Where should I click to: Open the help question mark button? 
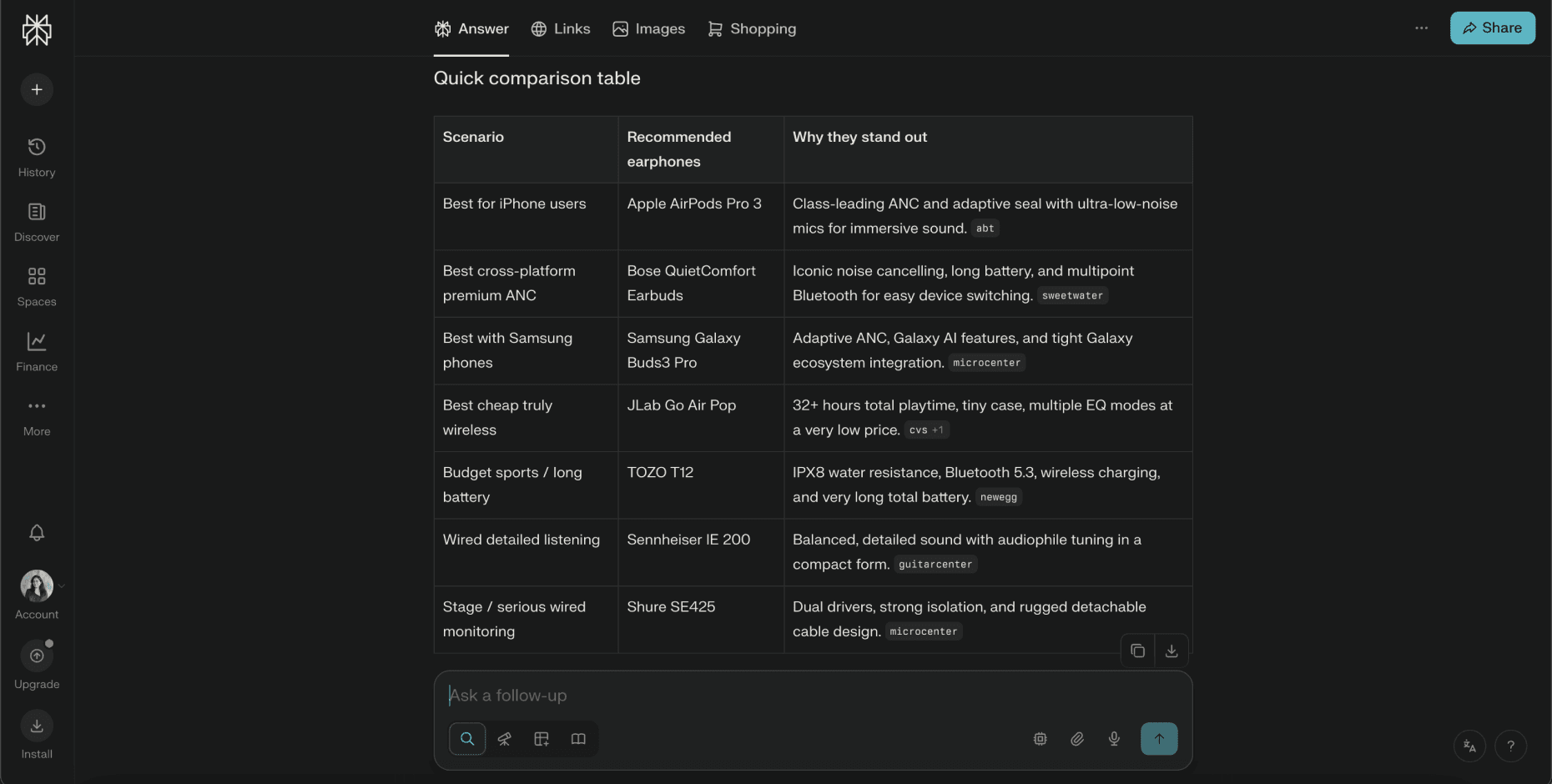(x=1511, y=746)
